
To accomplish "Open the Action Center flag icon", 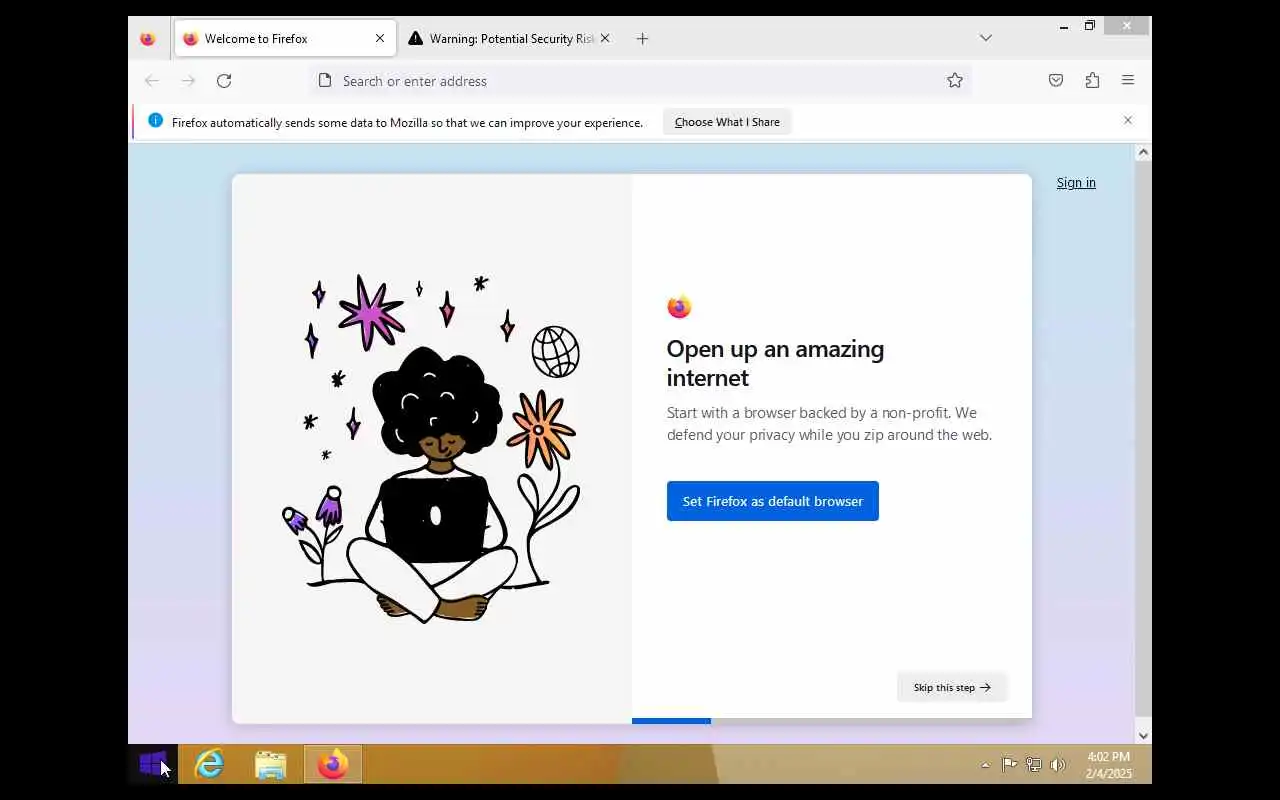I will click(x=1010, y=765).
